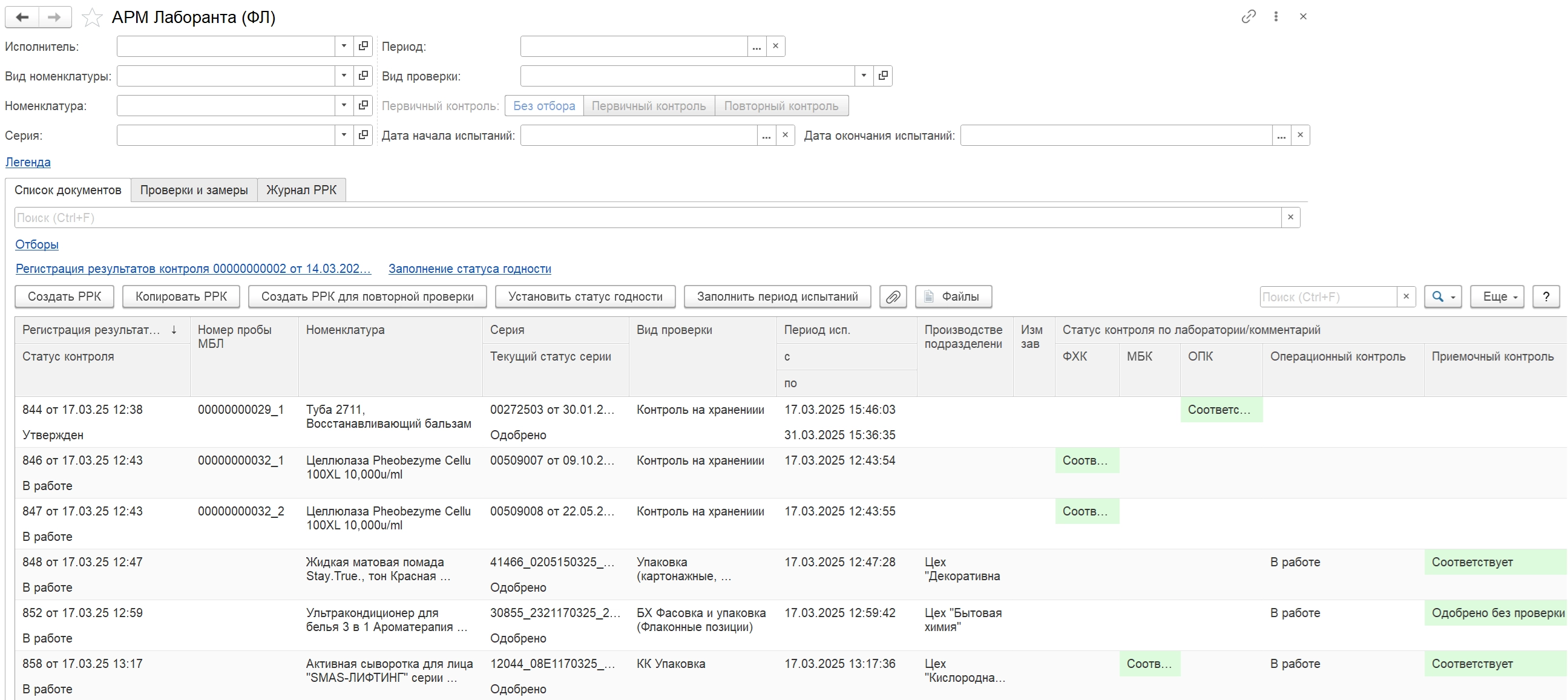Viewport: 1568px width, 700px height.
Task: Add page to favorites with star icon
Action: point(92,17)
